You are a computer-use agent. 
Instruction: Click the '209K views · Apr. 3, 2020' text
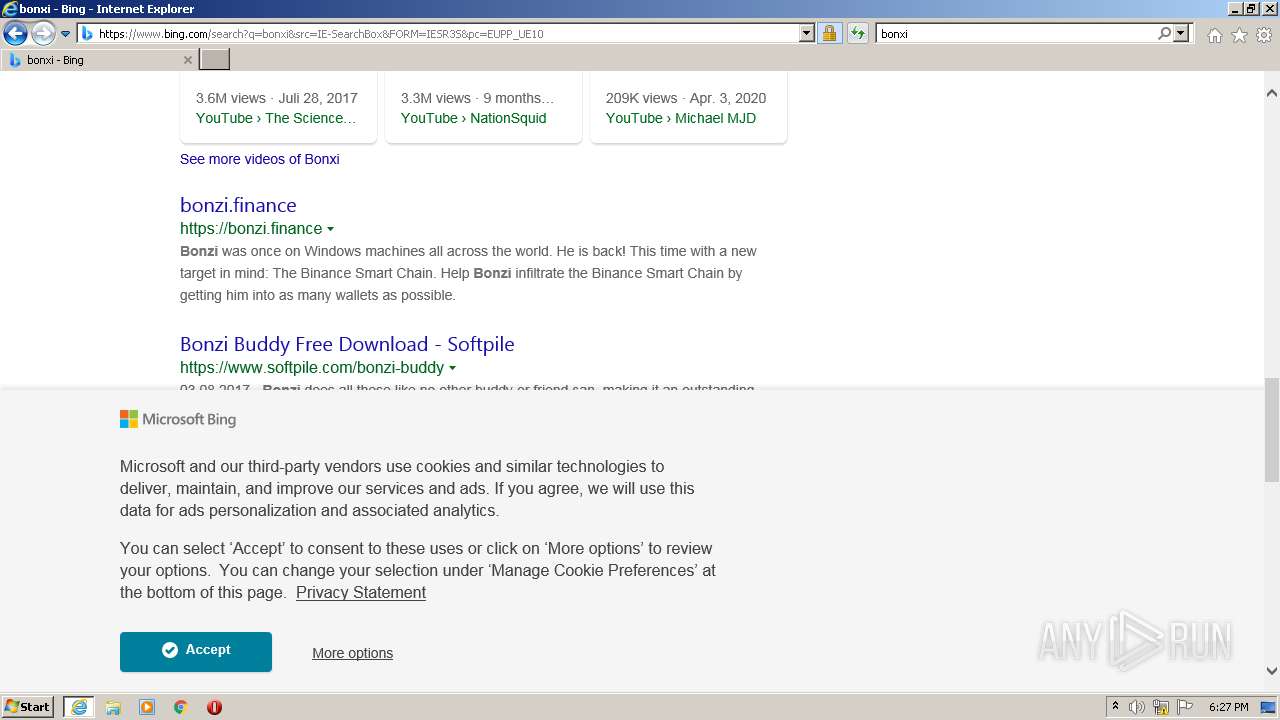(686, 98)
